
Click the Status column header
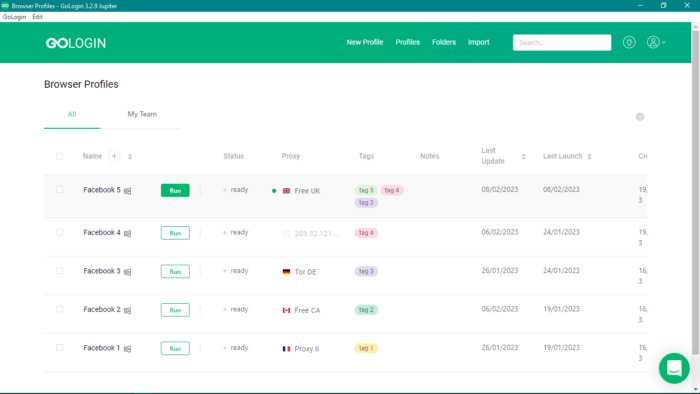(x=233, y=156)
